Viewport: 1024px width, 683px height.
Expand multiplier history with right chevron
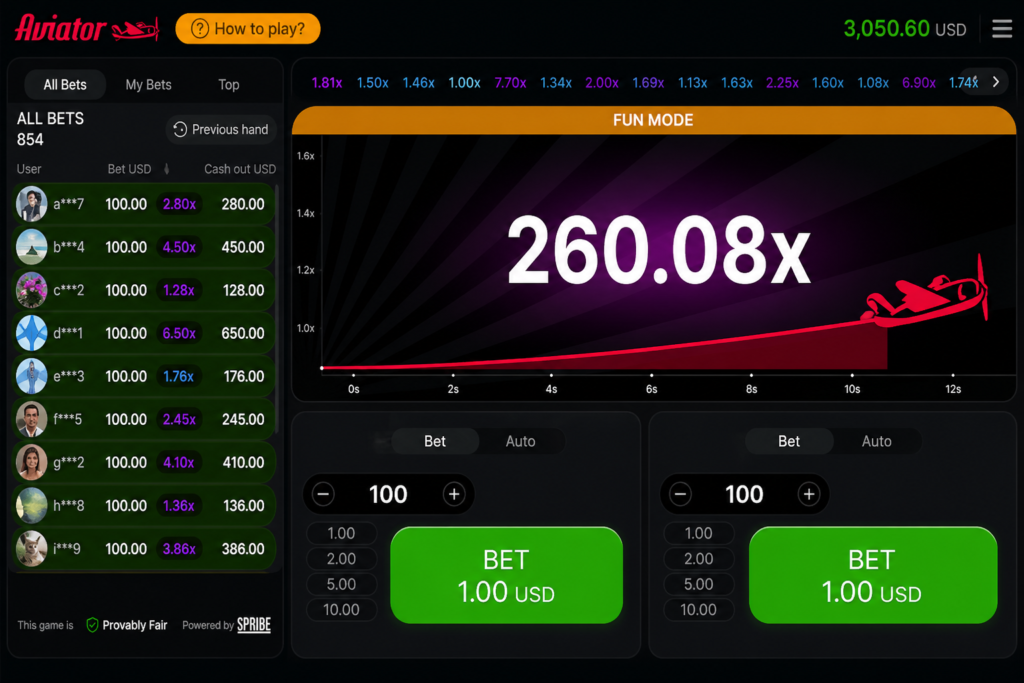tap(995, 82)
